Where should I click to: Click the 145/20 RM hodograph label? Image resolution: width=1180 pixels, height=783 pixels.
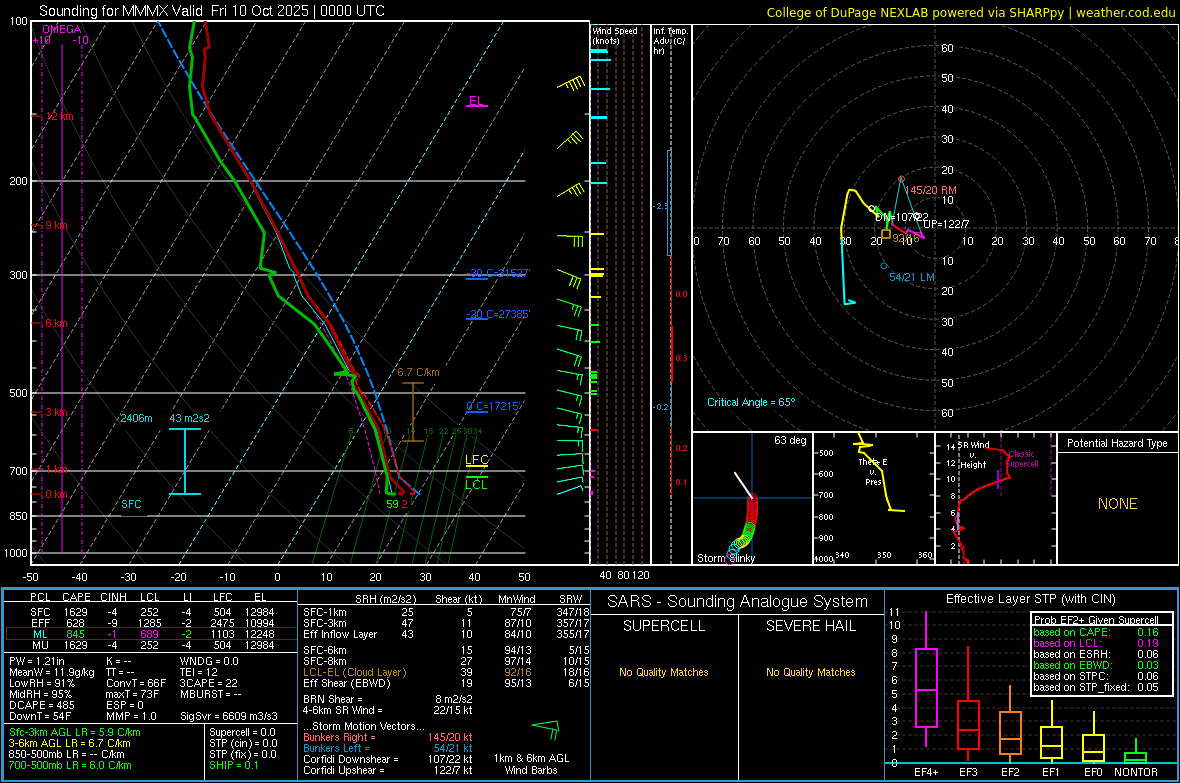tap(930, 190)
